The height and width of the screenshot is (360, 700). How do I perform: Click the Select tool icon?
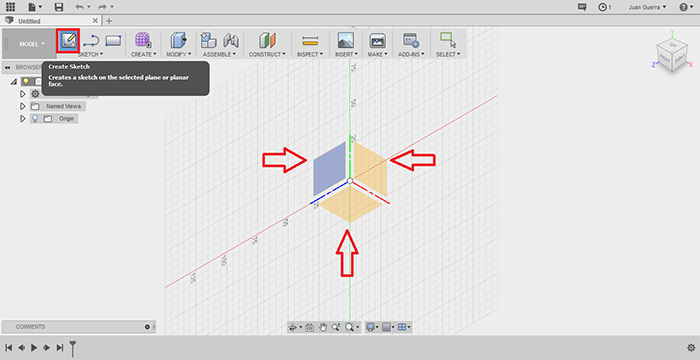pos(448,40)
